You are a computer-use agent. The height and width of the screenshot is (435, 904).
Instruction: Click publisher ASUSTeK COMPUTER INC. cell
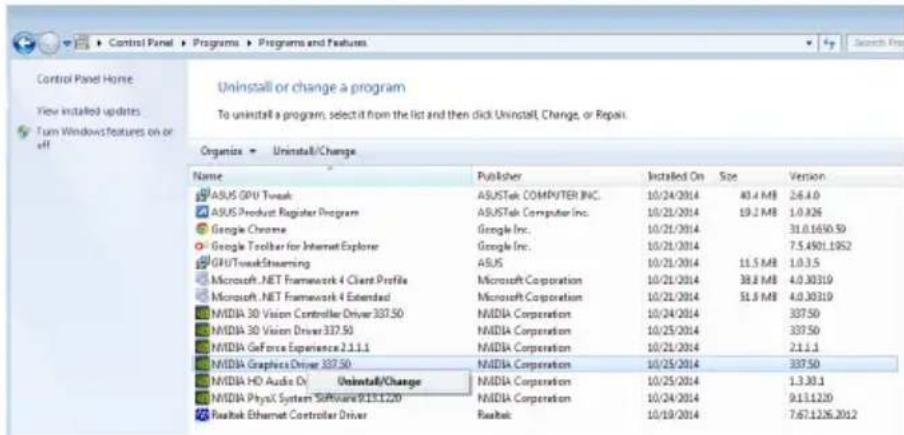[x=539, y=196]
